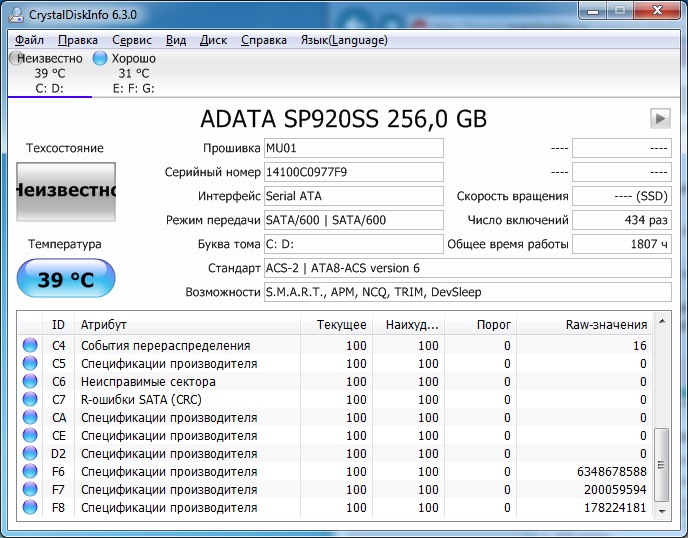Click the Буква тома field C: D:
This screenshot has height=538, width=688.
pyautogui.click(x=354, y=244)
